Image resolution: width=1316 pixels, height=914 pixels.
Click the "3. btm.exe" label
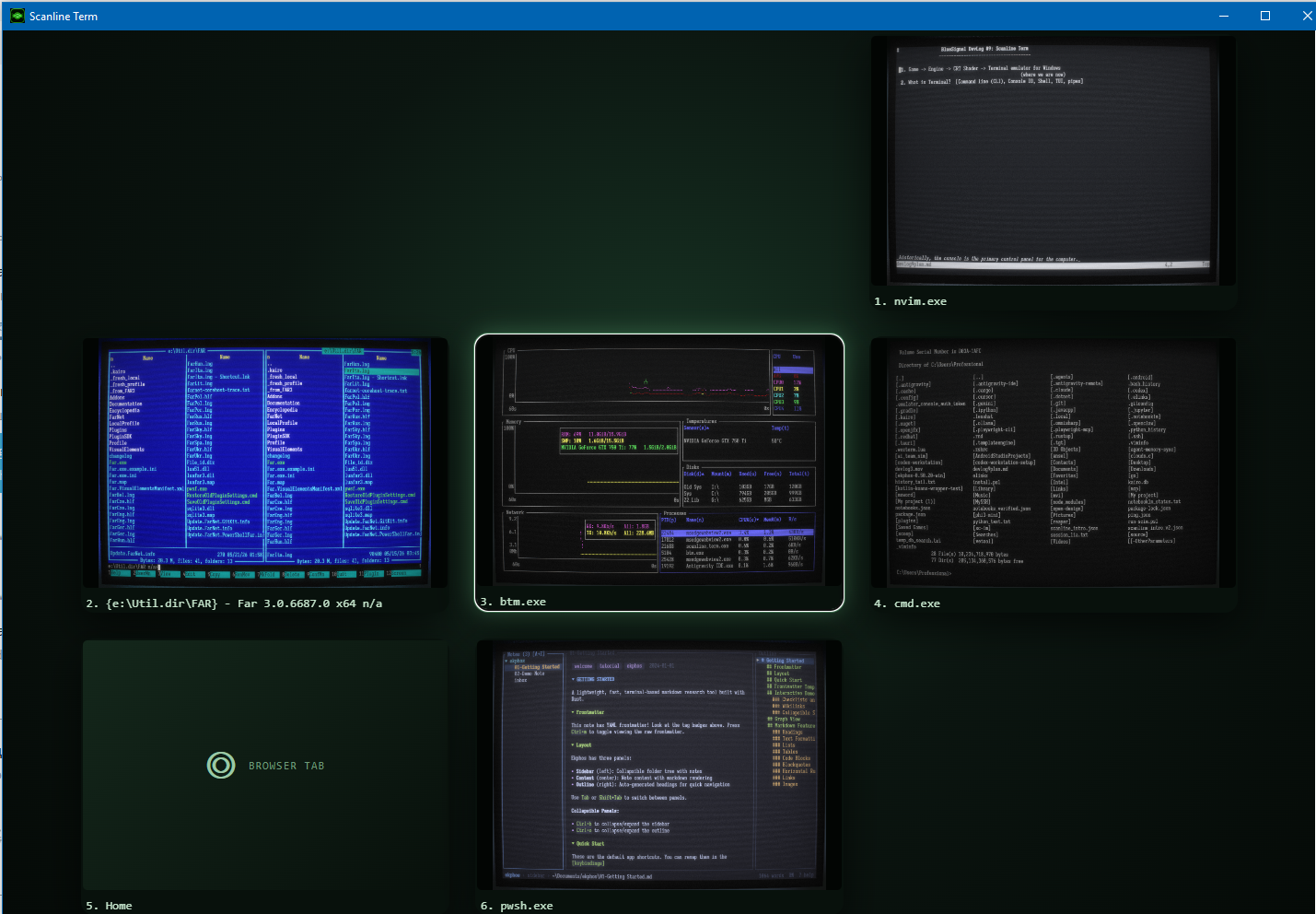[x=513, y=602]
